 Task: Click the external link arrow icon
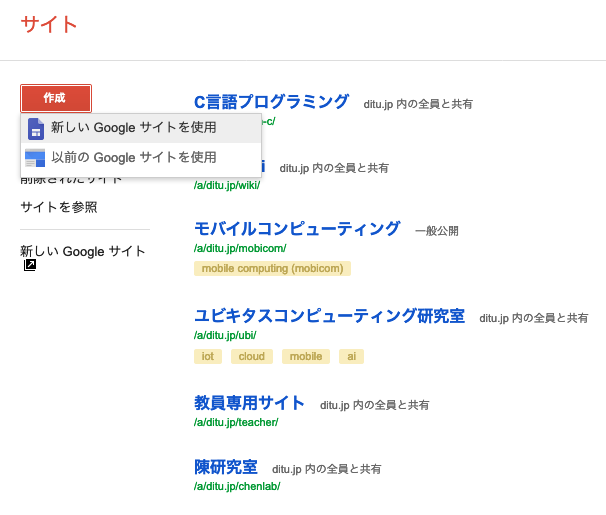[x=30, y=265]
